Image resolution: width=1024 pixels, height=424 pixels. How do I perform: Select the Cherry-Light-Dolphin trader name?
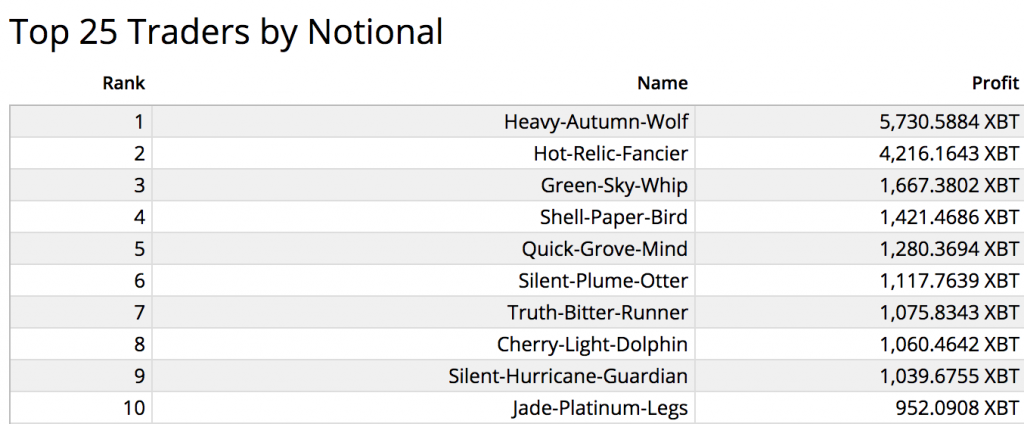tap(592, 344)
